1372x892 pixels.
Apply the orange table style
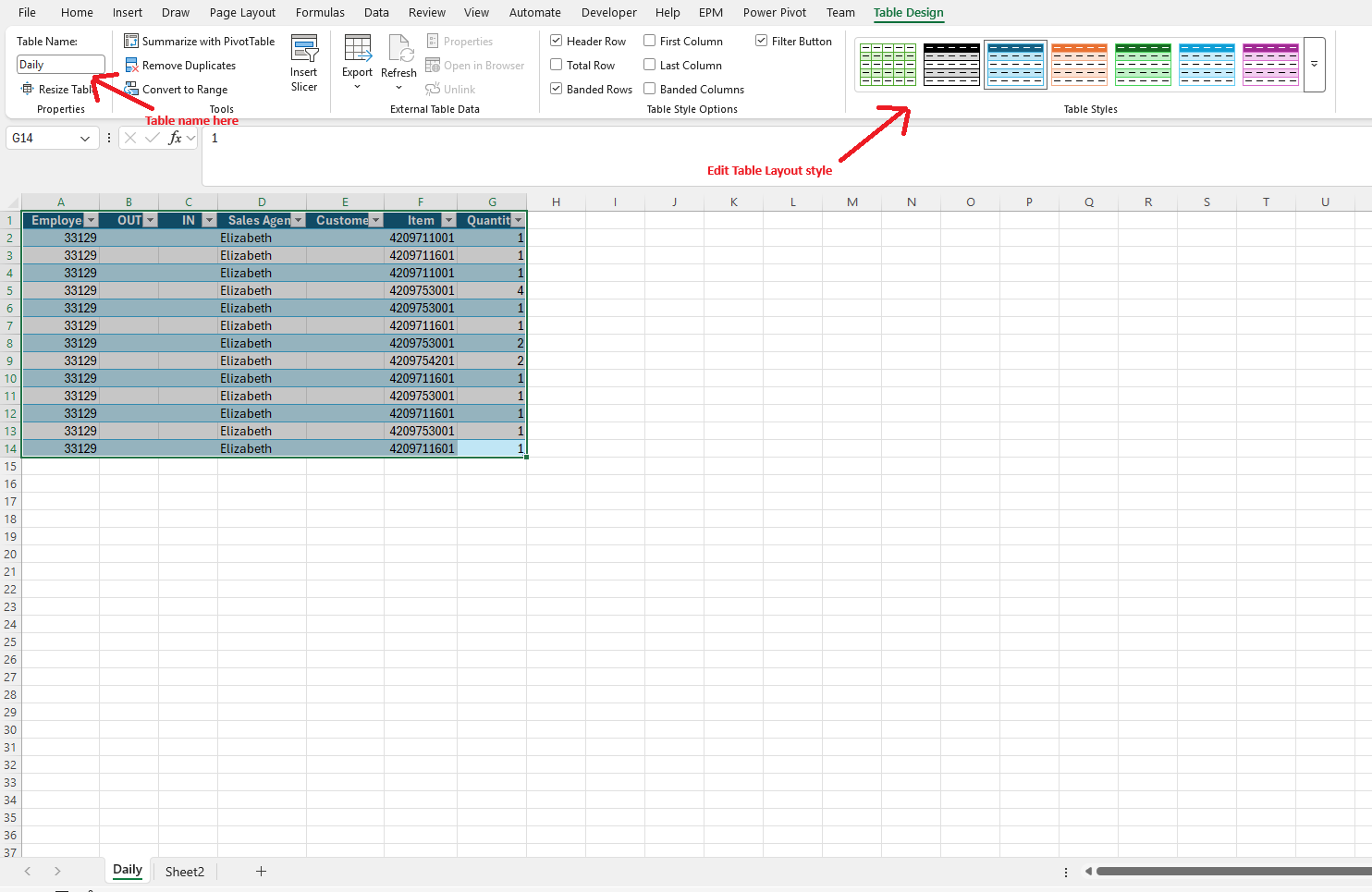[1080, 65]
